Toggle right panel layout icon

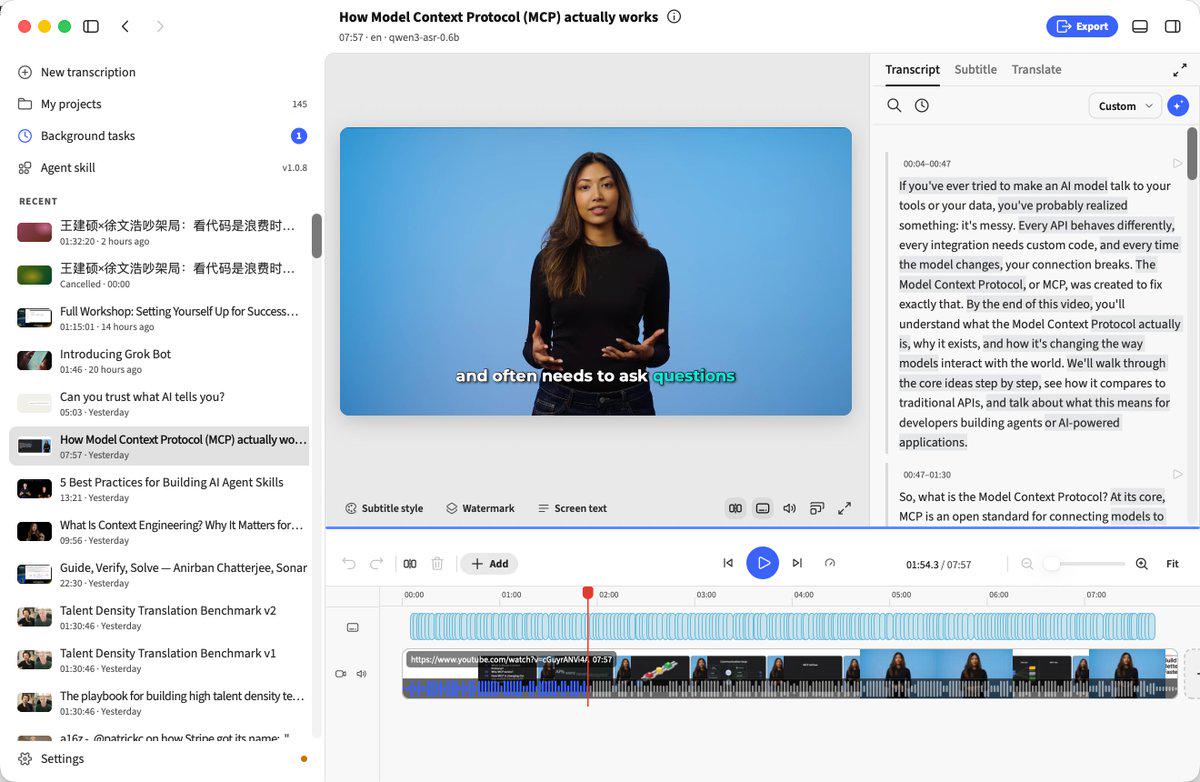(1173, 26)
